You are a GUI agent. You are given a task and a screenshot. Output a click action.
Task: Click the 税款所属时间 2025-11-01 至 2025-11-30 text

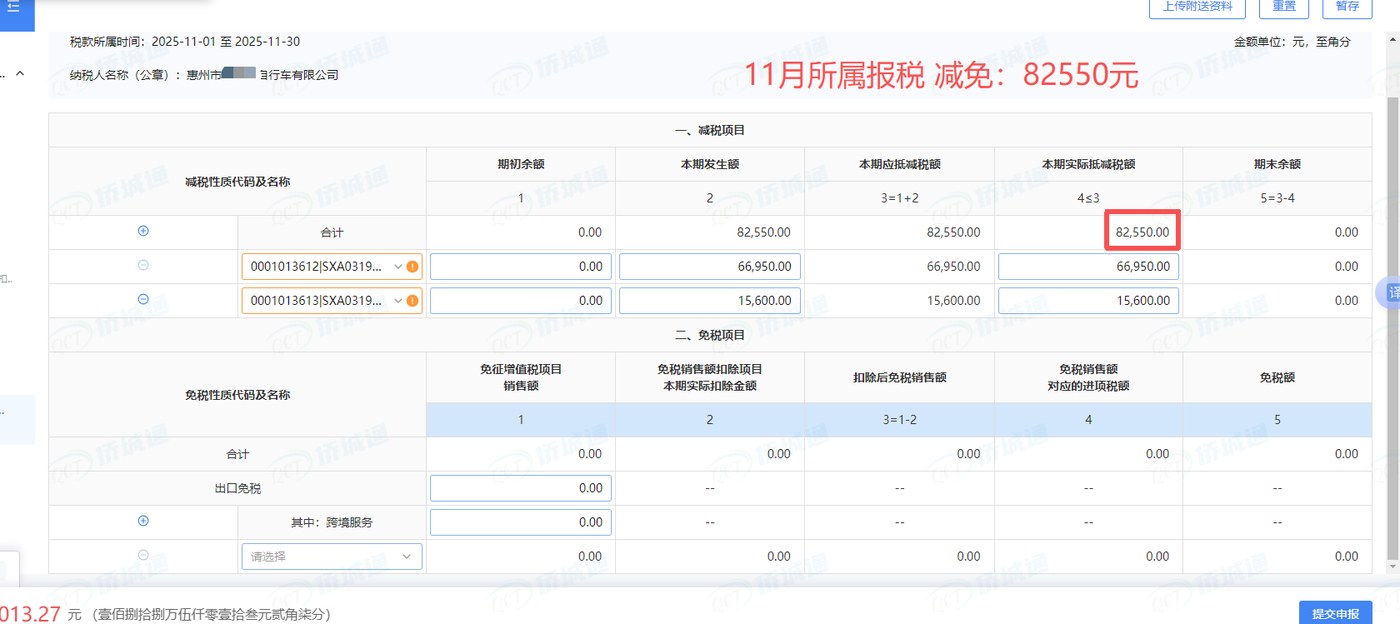pos(185,42)
